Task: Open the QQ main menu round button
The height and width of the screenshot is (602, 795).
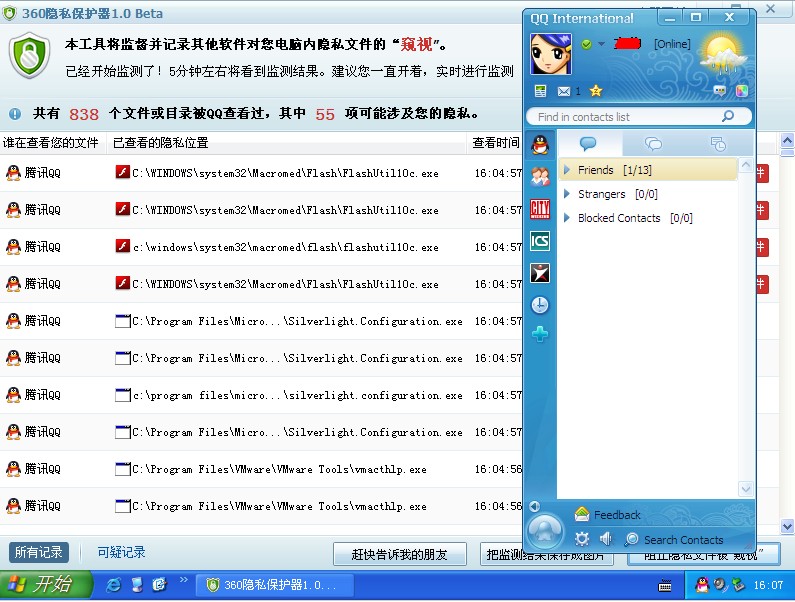Action: 545,532
